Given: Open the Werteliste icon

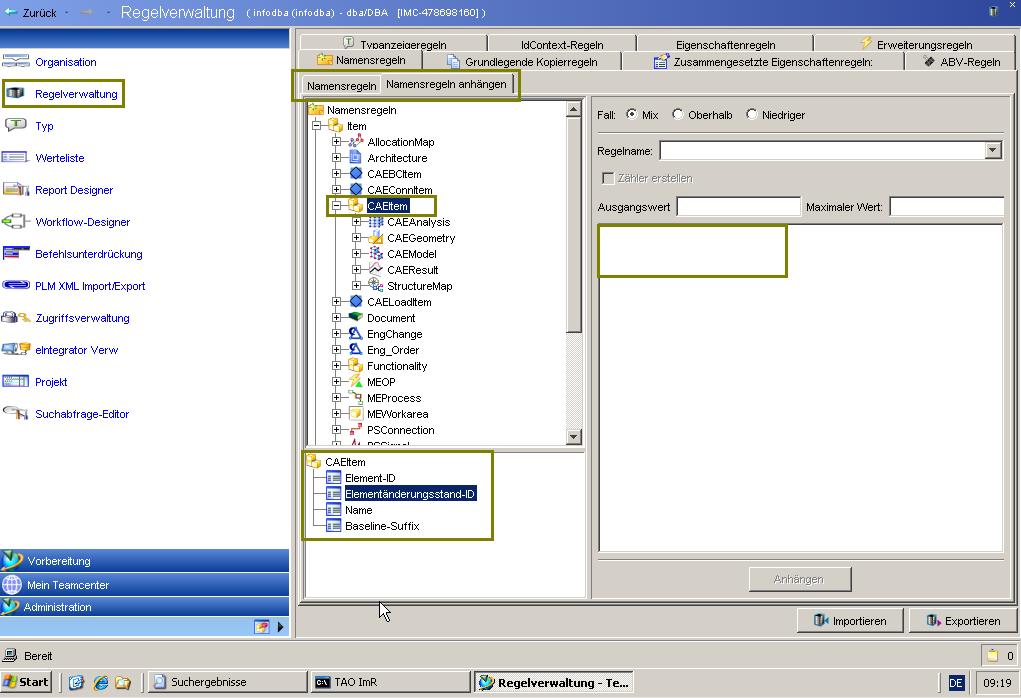Looking at the screenshot, I should [x=16, y=158].
